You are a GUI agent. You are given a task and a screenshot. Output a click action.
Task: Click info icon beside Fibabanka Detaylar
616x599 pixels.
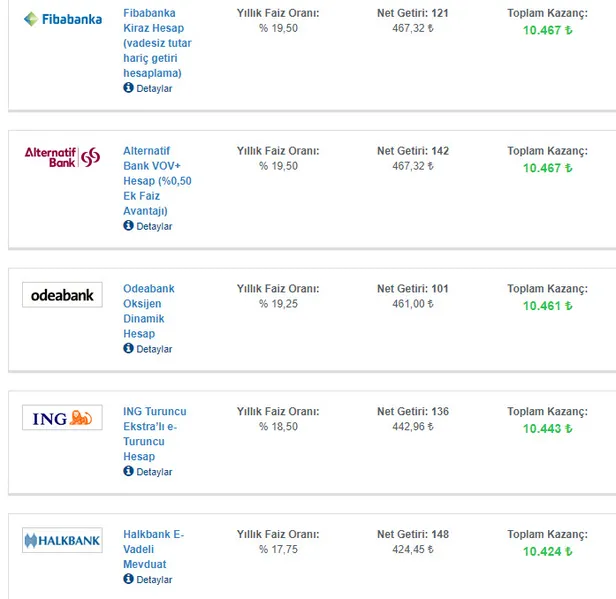pos(128,88)
